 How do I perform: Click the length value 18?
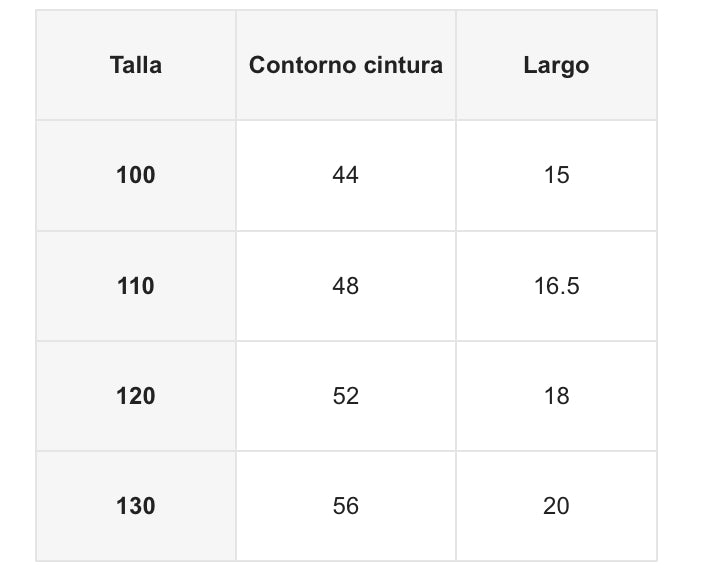point(556,396)
